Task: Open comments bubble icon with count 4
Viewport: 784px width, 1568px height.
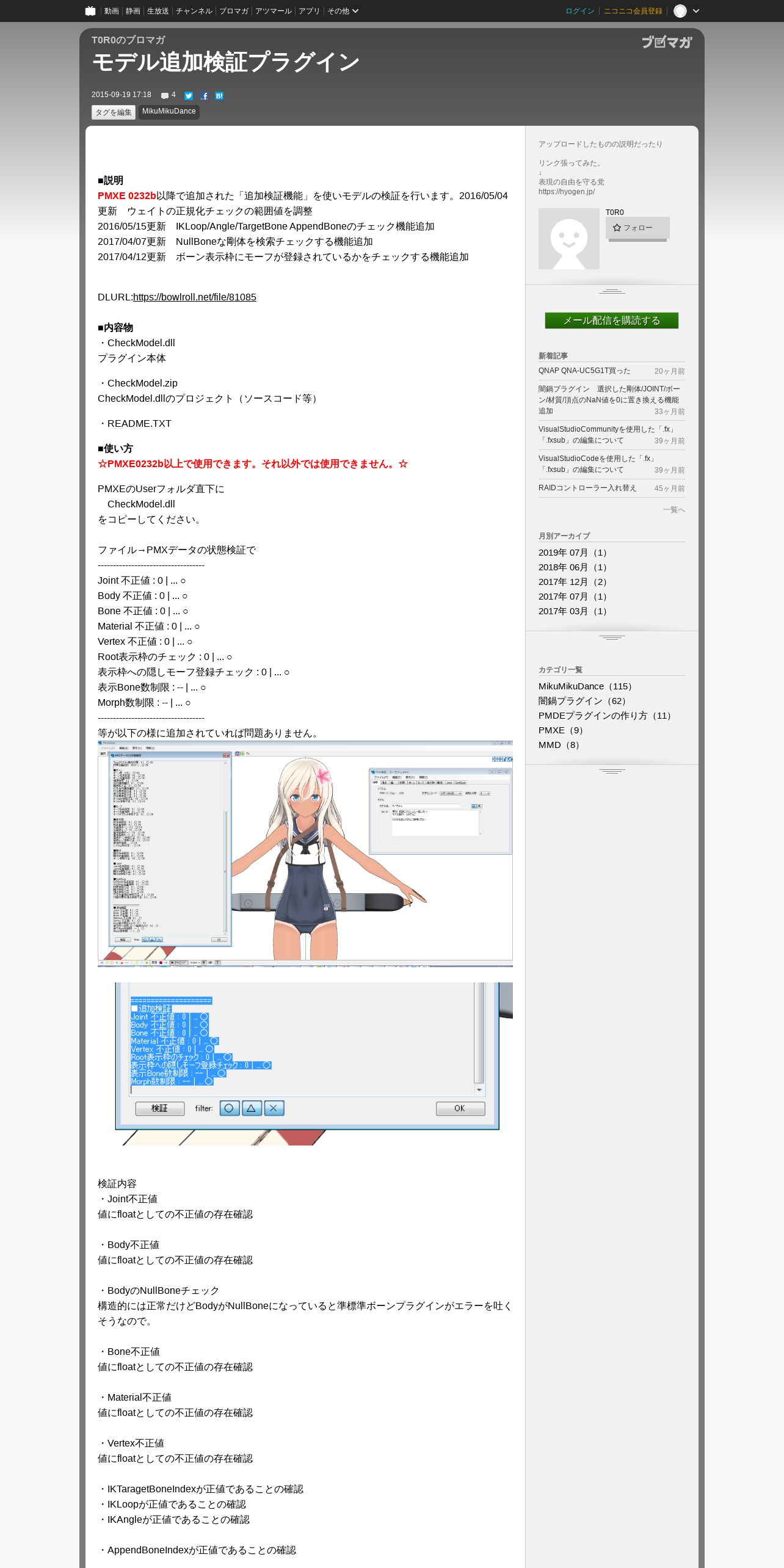Action: (168, 95)
